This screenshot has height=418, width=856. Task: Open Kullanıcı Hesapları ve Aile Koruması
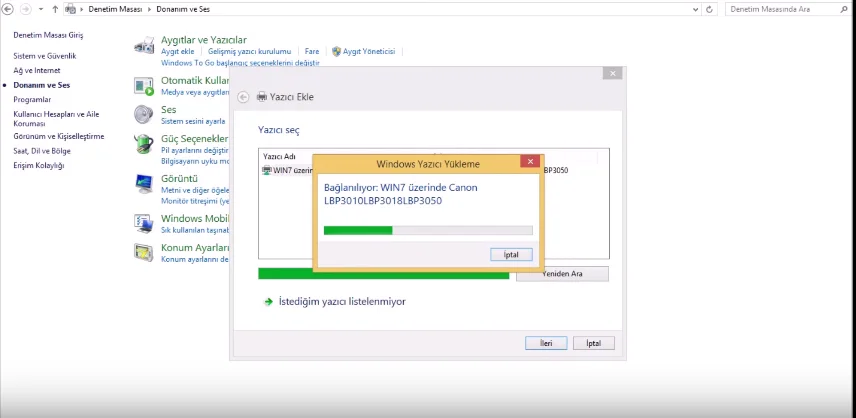(x=56, y=119)
